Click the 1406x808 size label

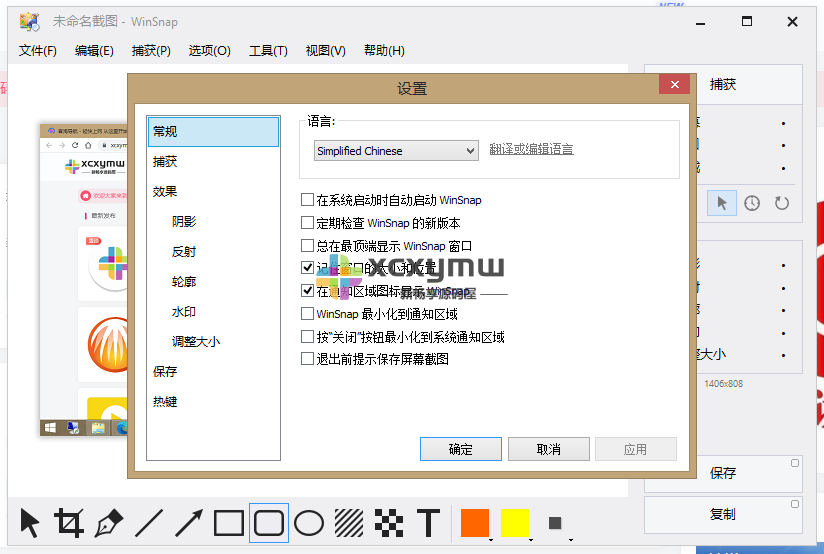723,384
